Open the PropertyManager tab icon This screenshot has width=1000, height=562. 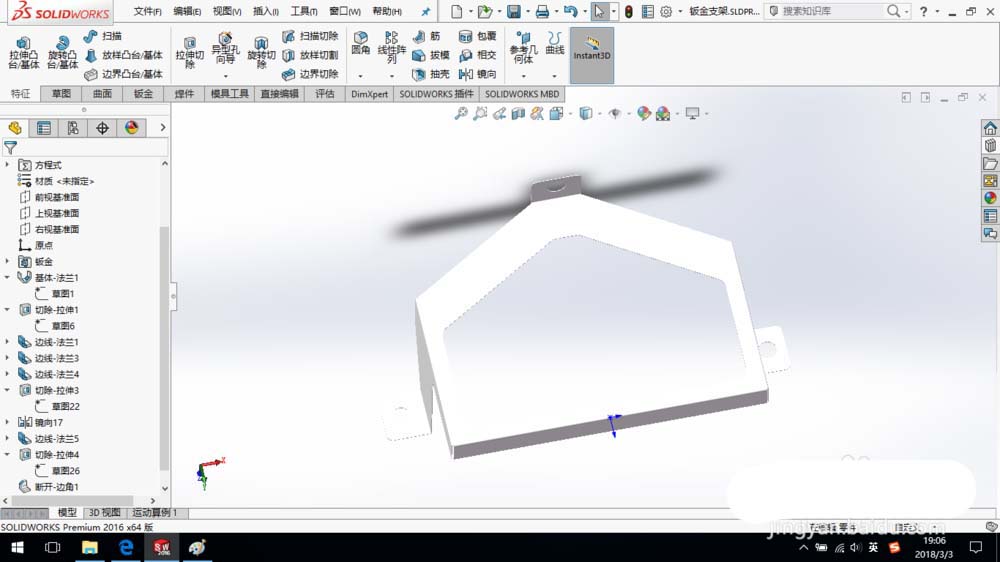44,128
